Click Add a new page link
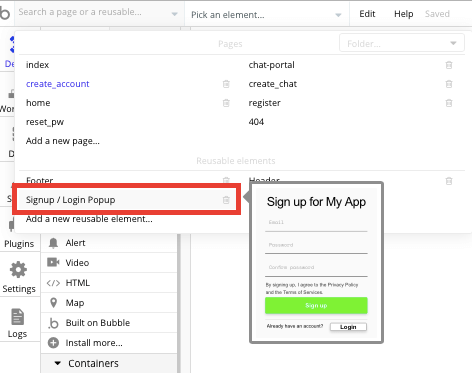 click(63, 141)
